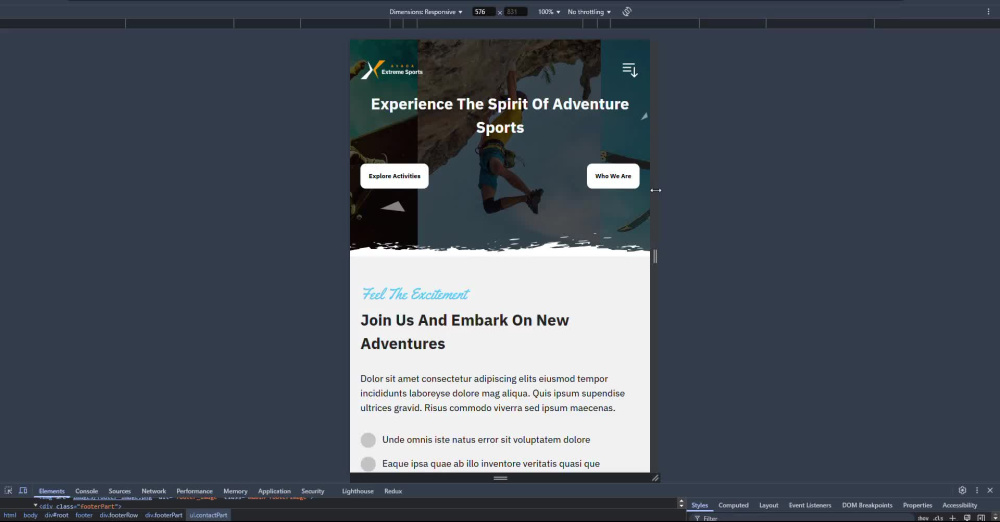Open the Redux tab
The image size is (1000, 522).
click(393, 491)
